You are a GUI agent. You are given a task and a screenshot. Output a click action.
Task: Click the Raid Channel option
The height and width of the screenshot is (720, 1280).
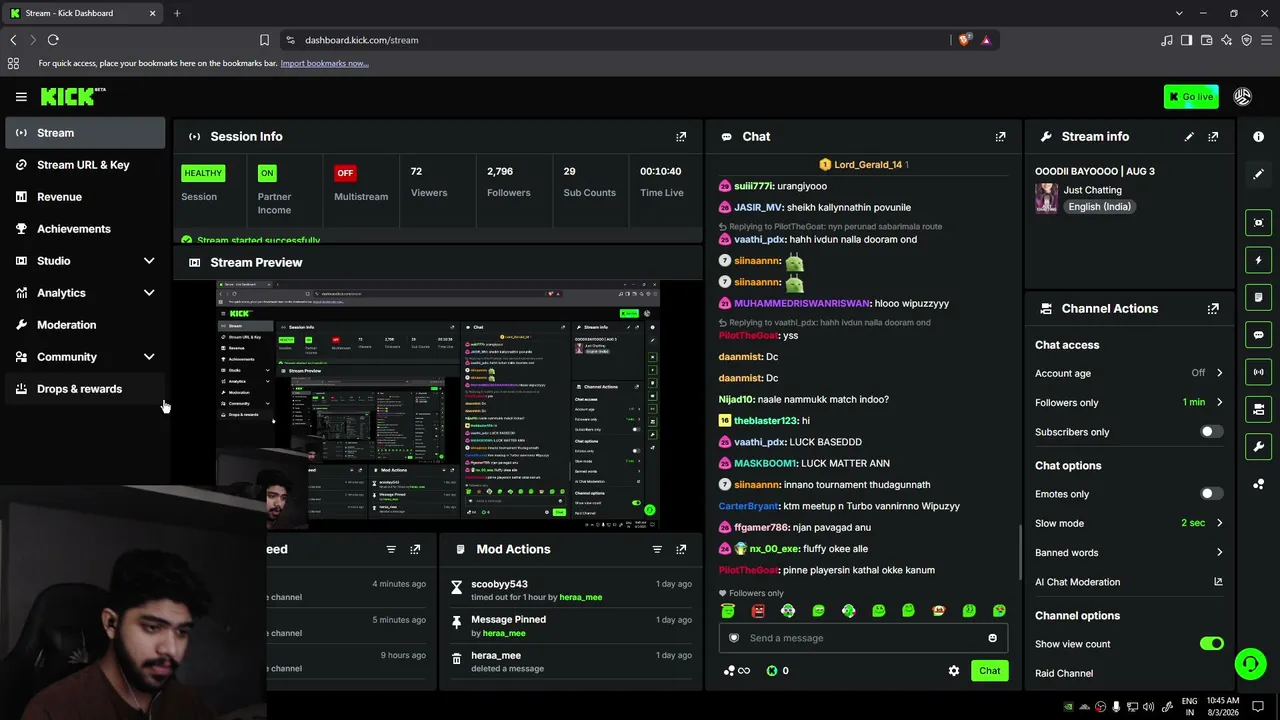[x=1064, y=673]
